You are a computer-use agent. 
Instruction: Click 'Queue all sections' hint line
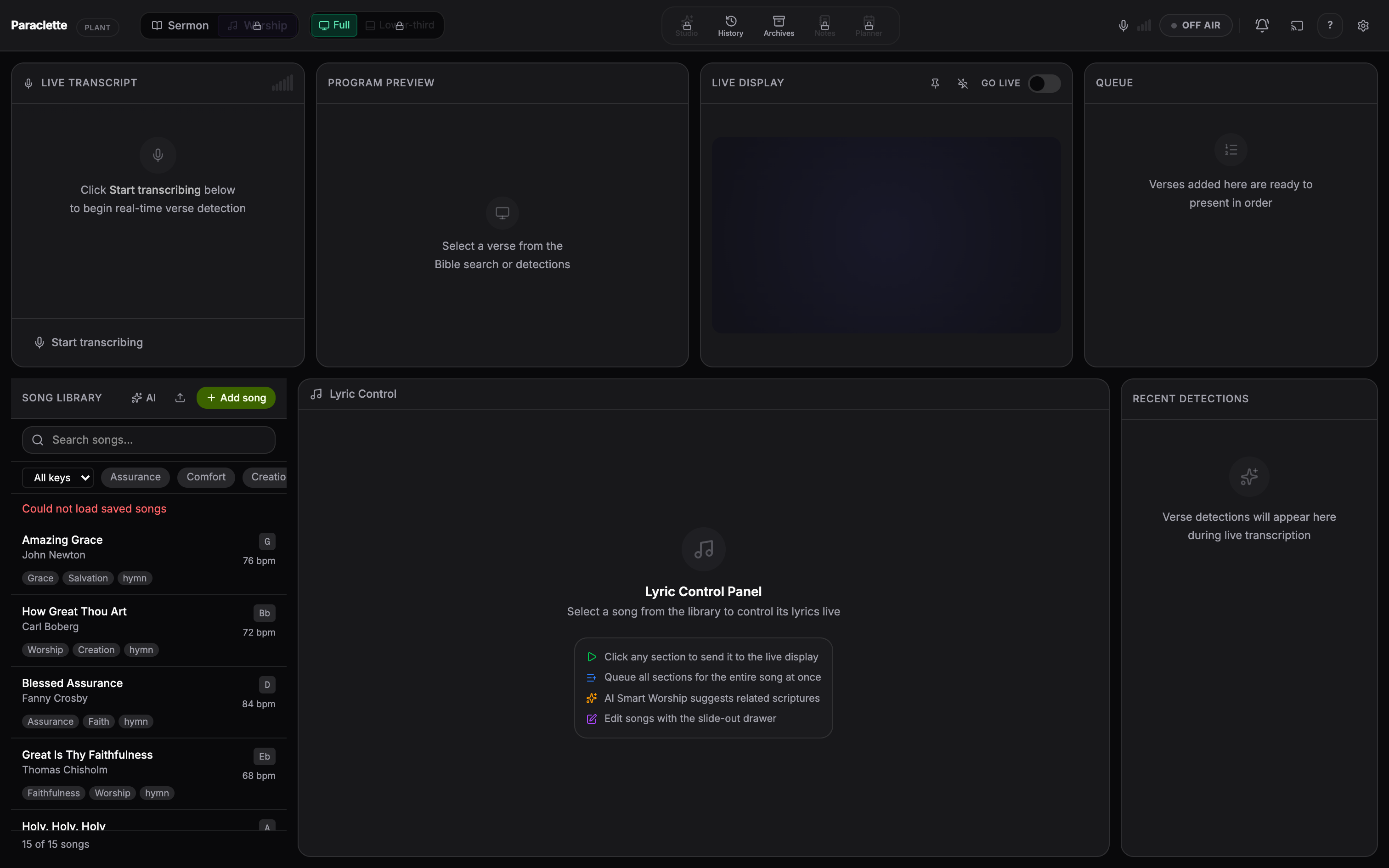tap(703, 677)
